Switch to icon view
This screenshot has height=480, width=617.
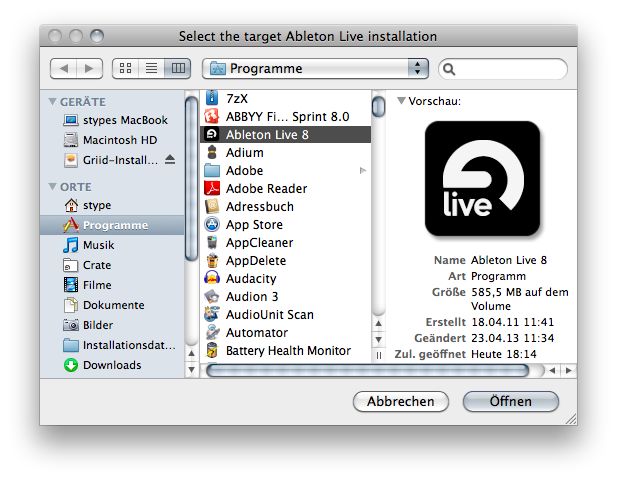[125, 68]
